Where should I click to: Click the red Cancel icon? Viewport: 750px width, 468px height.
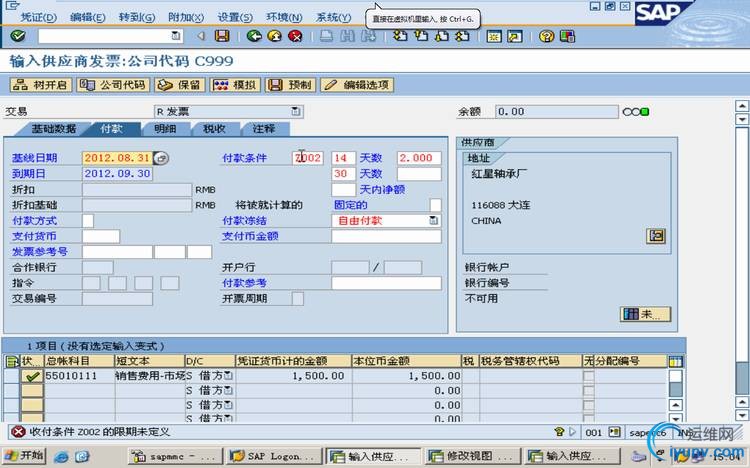pyautogui.click(x=295, y=36)
